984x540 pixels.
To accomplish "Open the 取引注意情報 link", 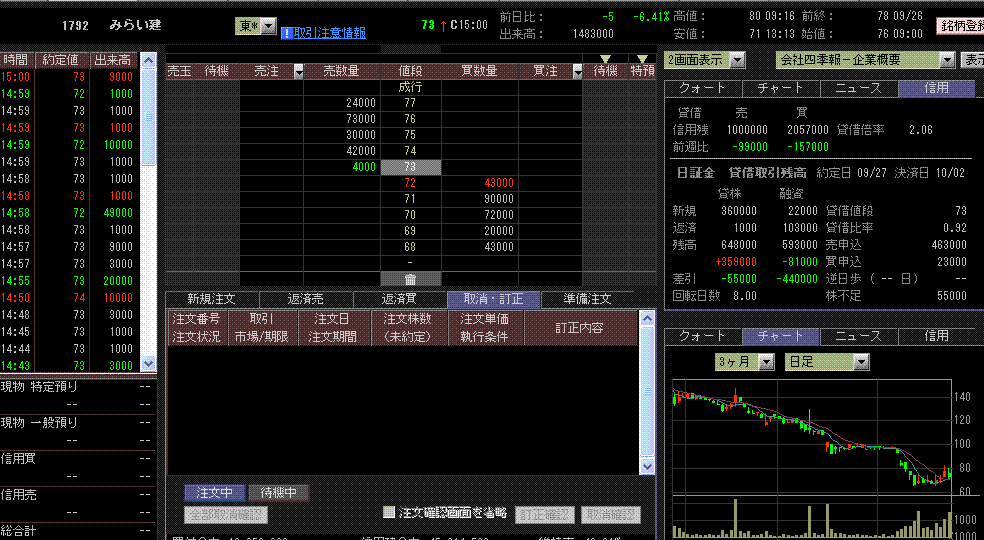I will tap(330, 33).
